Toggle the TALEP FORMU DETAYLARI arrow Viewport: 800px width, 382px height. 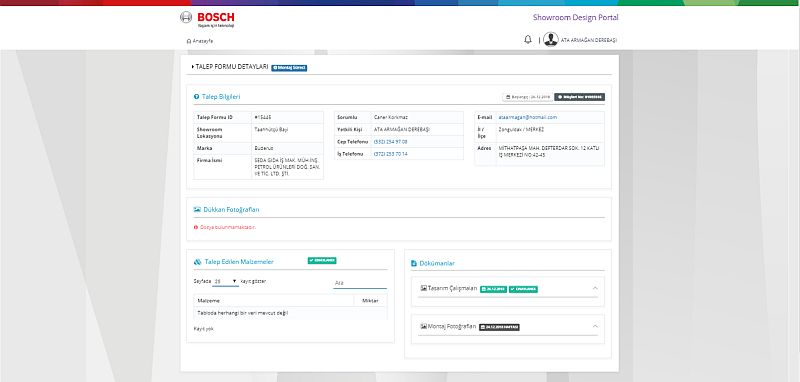193,67
